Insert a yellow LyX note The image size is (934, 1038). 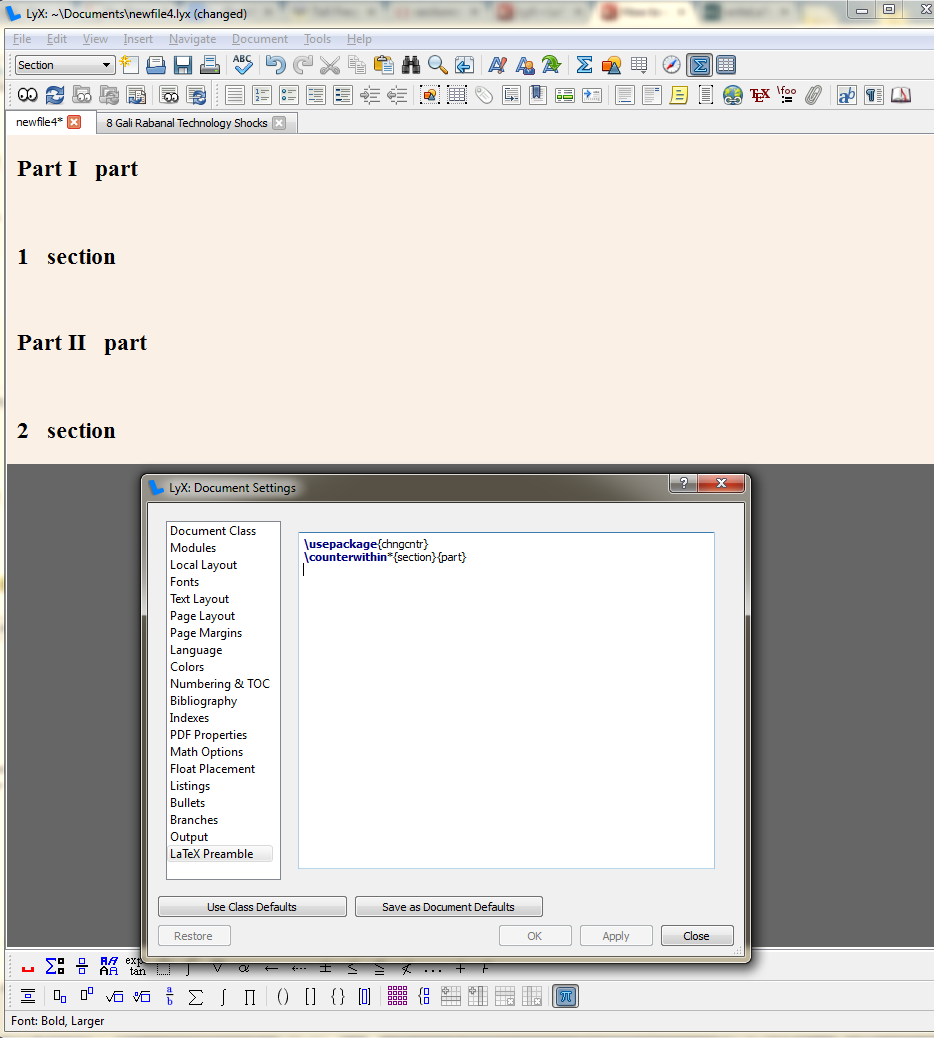coord(678,95)
